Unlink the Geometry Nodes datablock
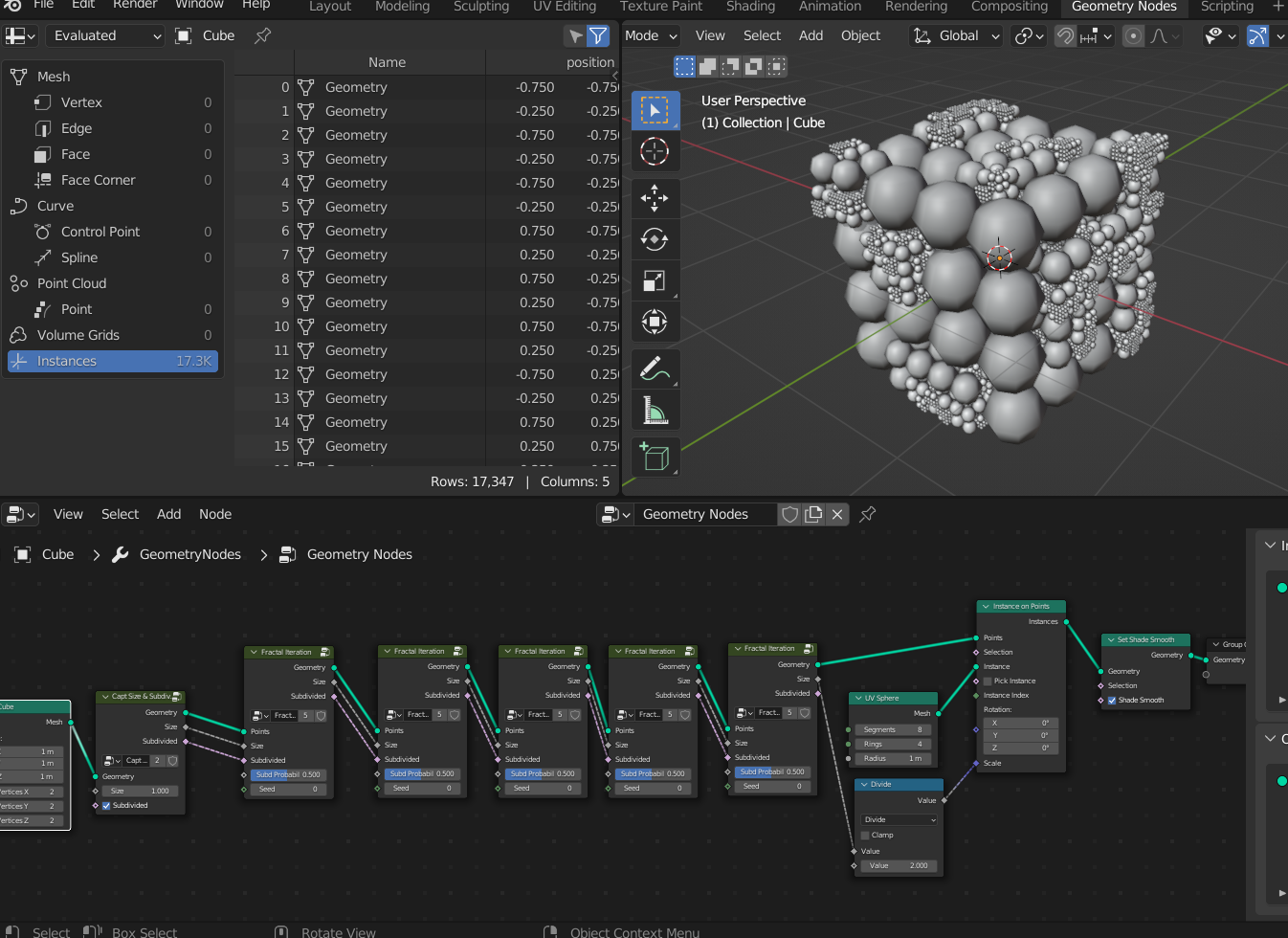 tap(837, 514)
